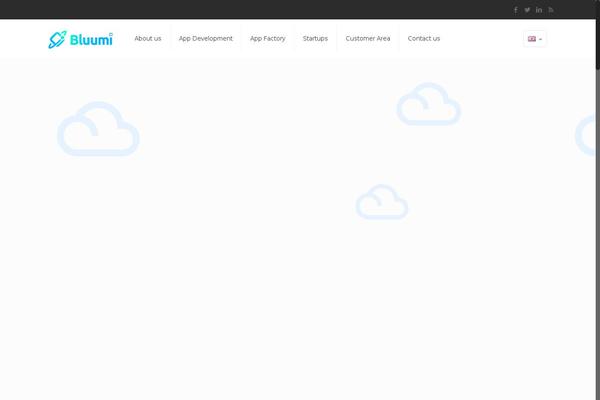The image size is (600, 400).
Task: Click the page vertical scrollbar thumb
Action: pyautogui.click(x=598, y=35)
